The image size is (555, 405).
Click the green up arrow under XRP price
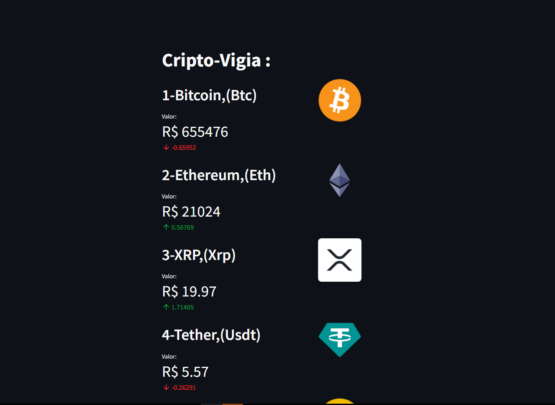tap(166, 307)
